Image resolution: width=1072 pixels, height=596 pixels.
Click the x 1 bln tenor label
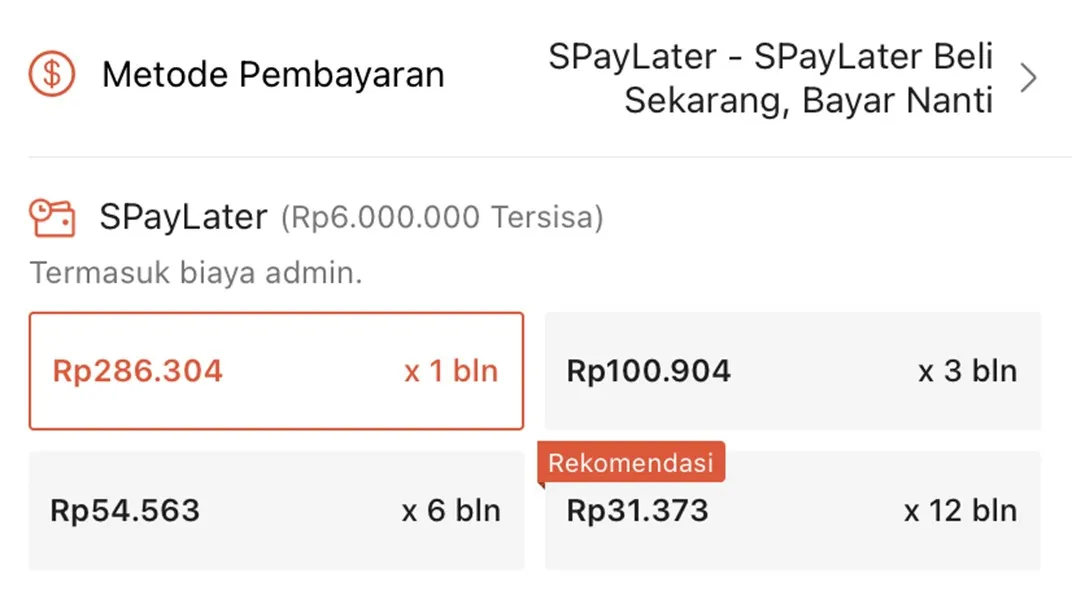pyautogui.click(x=451, y=371)
